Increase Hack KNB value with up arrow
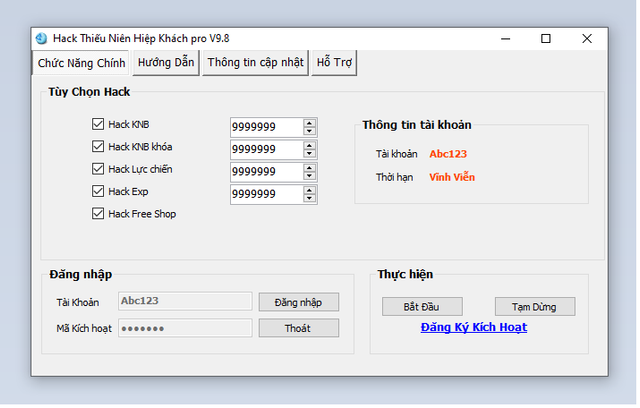This screenshot has width=640, height=408. tap(310, 123)
